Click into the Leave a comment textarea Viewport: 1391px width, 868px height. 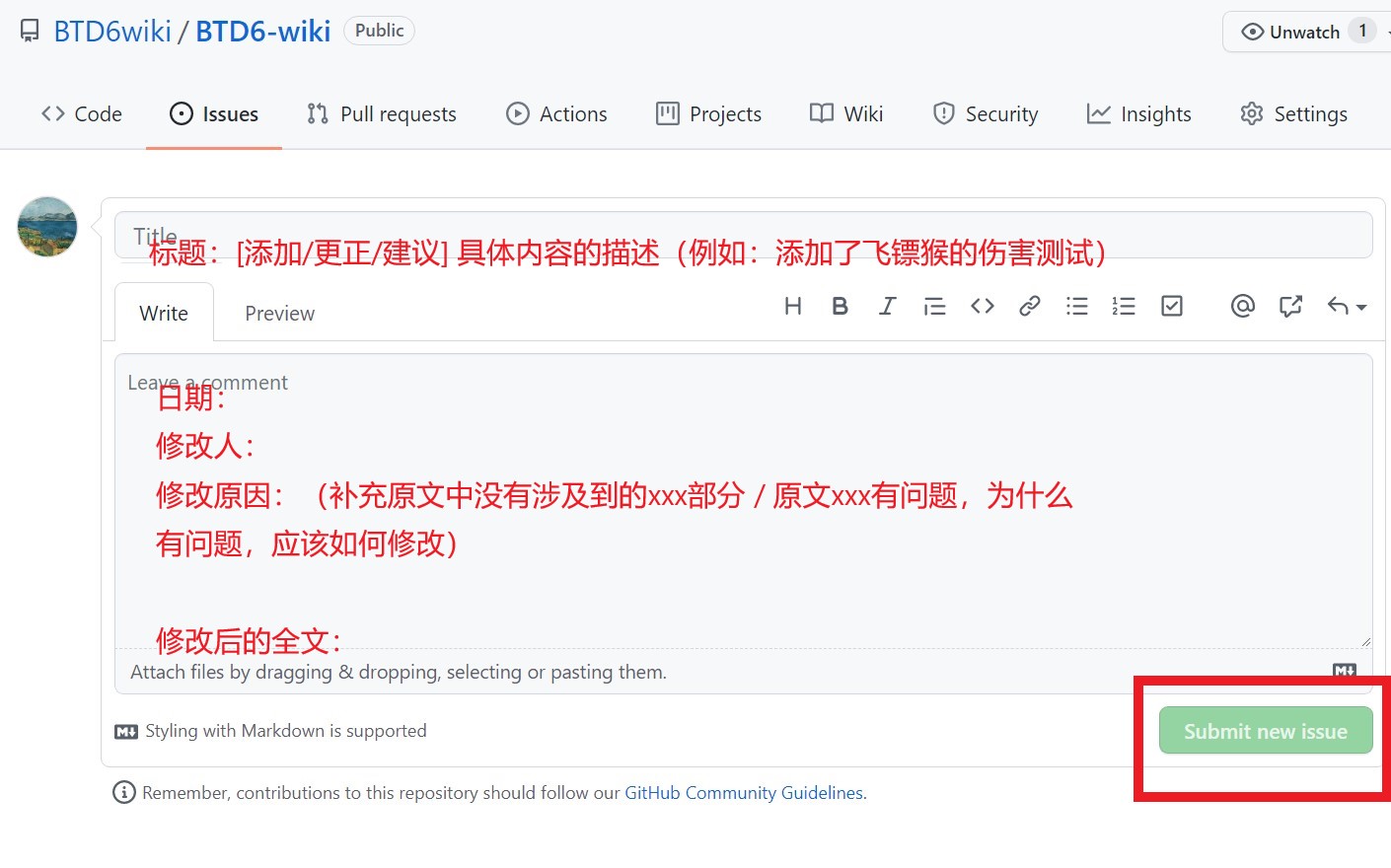pyautogui.click(x=744, y=500)
